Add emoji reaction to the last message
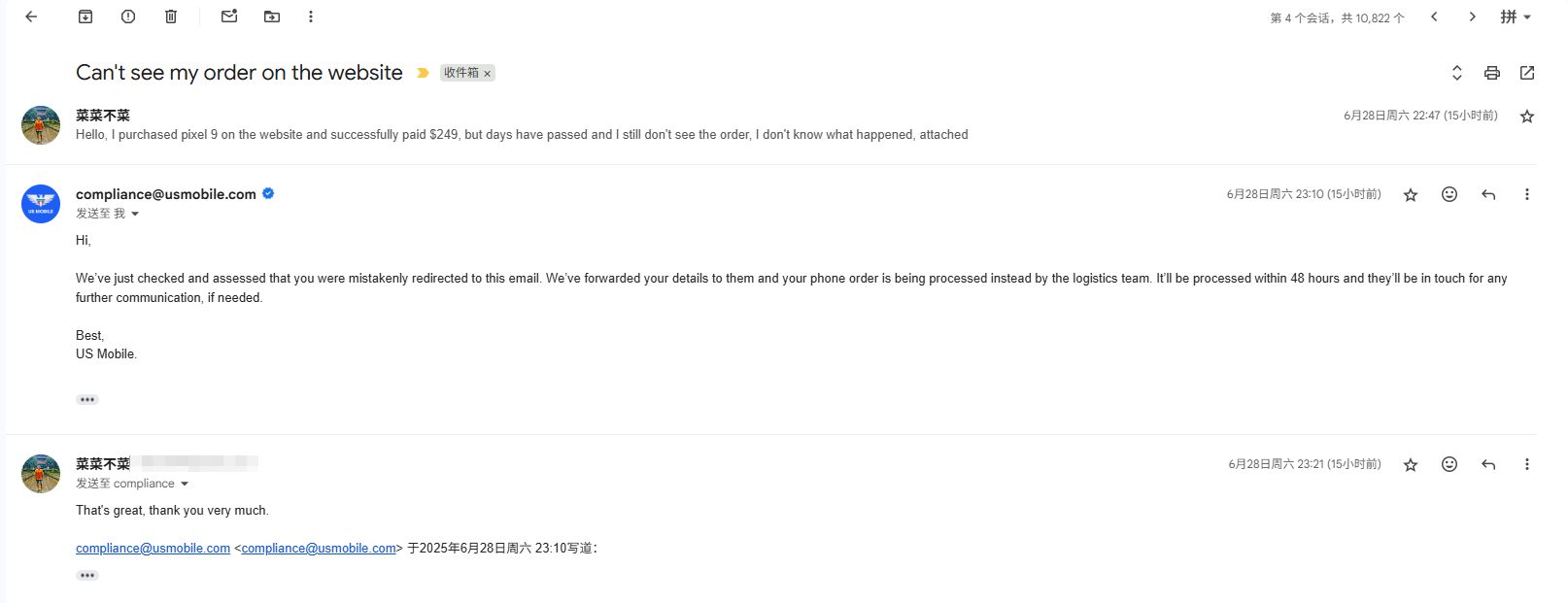The height and width of the screenshot is (603, 1568). (1449, 464)
